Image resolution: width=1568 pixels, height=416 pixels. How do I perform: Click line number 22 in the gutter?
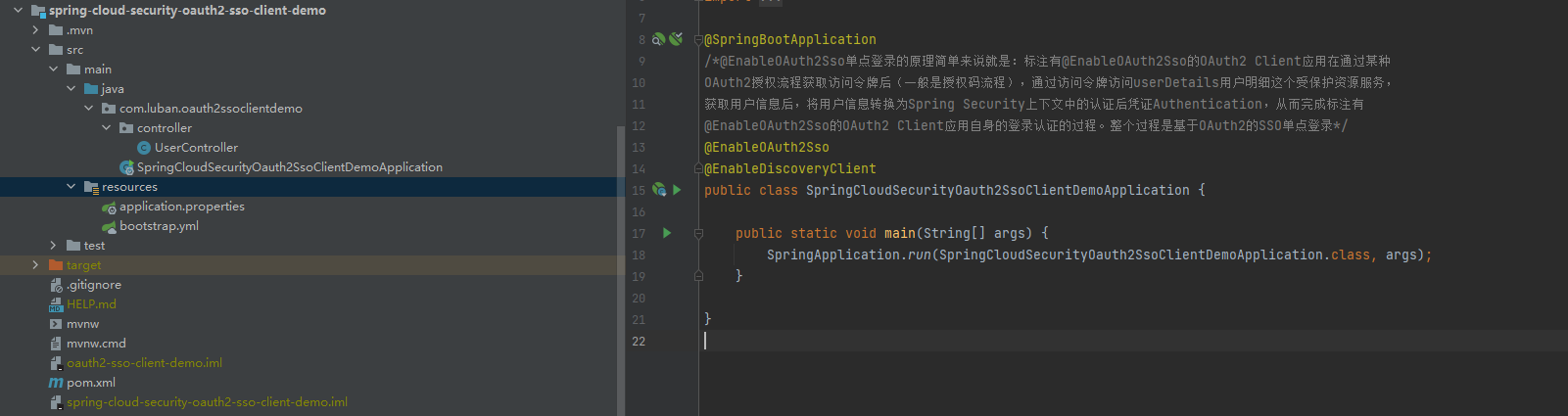639,341
